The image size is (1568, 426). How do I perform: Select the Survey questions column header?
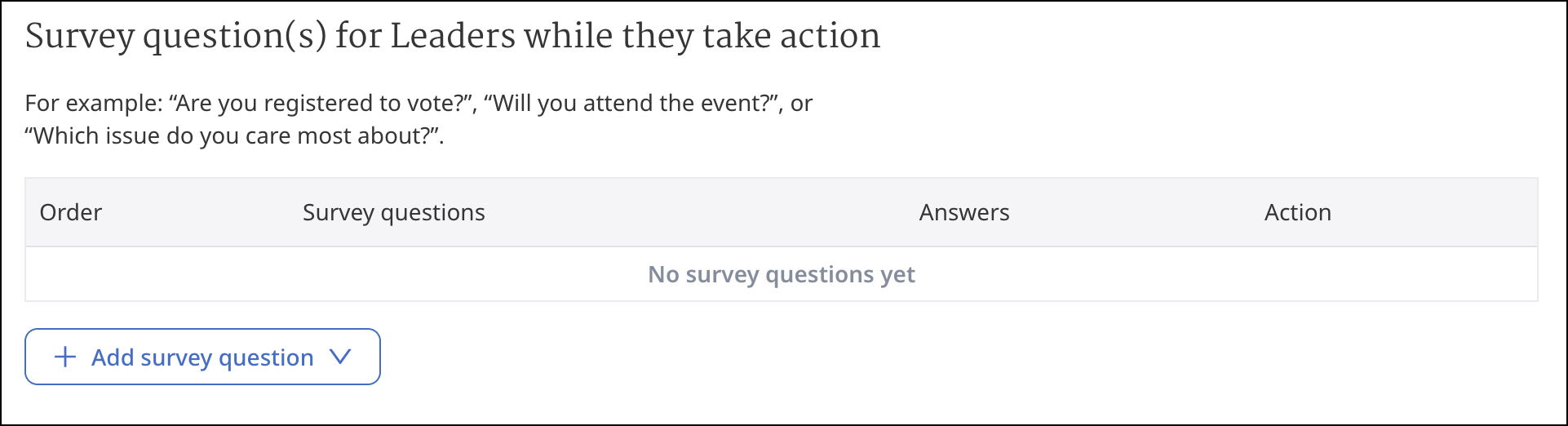click(393, 212)
